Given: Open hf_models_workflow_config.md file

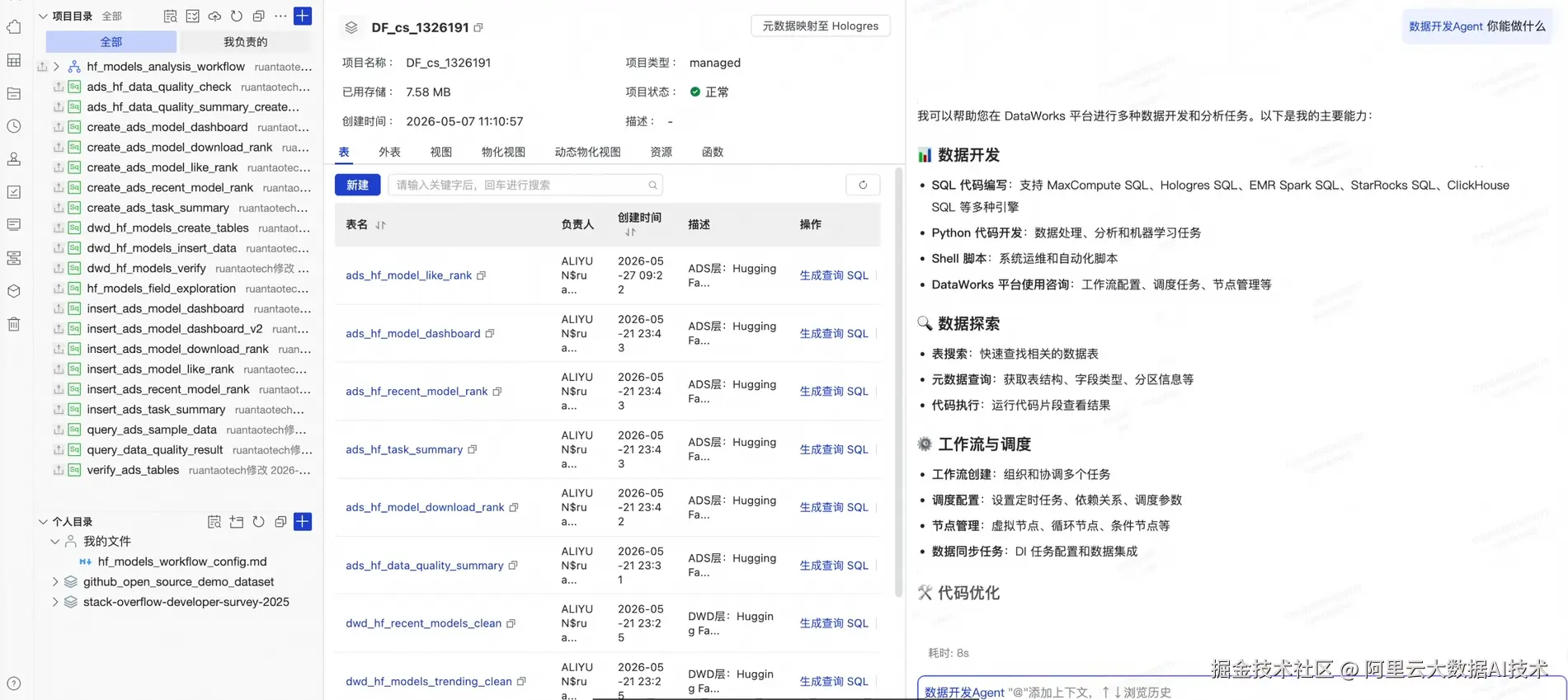Looking at the screenshot, I should pos(182,561).
